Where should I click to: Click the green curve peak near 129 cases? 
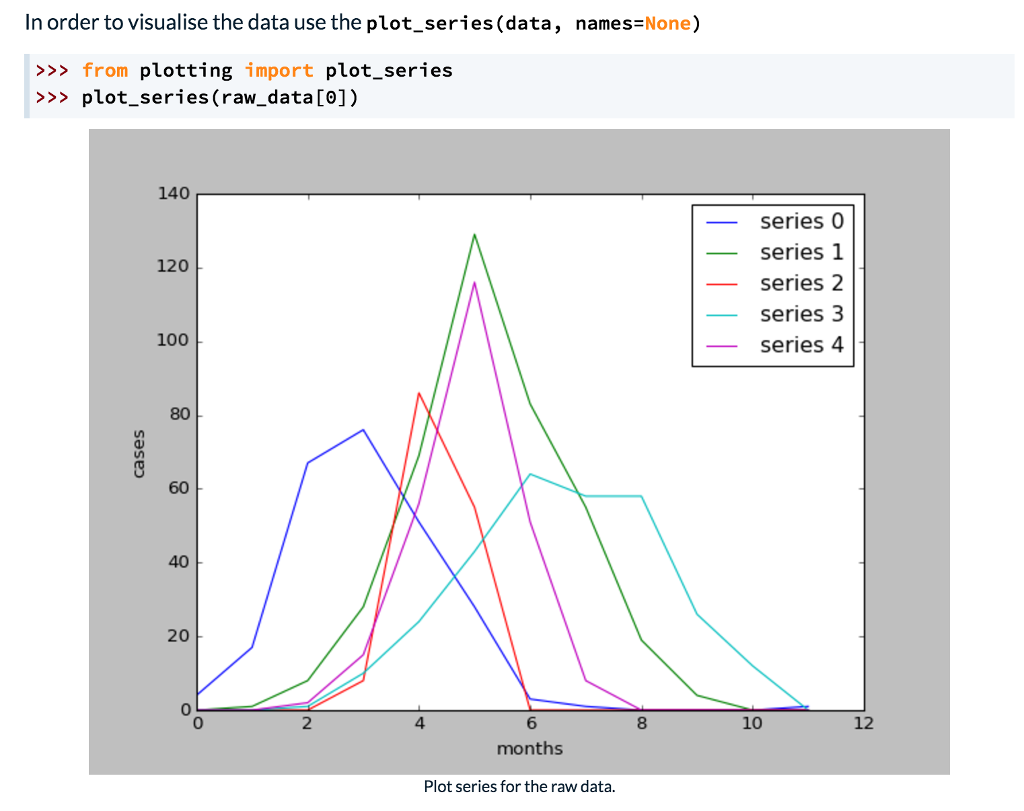click(x=475, y=235)
